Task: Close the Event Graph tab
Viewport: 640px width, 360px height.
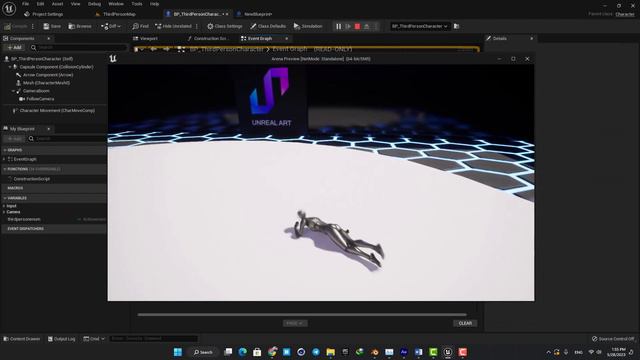Action: (287, 38)
